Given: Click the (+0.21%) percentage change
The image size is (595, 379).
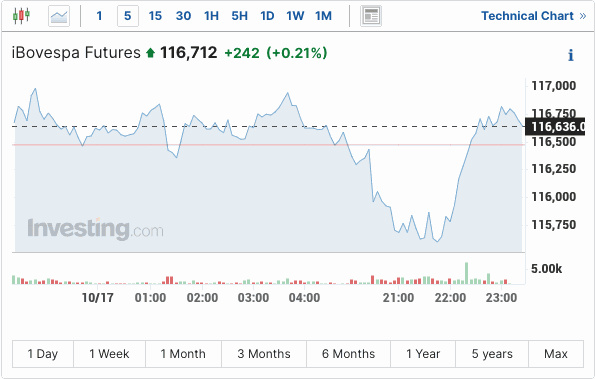Looking at the screenshot, I should pos(297,53).
